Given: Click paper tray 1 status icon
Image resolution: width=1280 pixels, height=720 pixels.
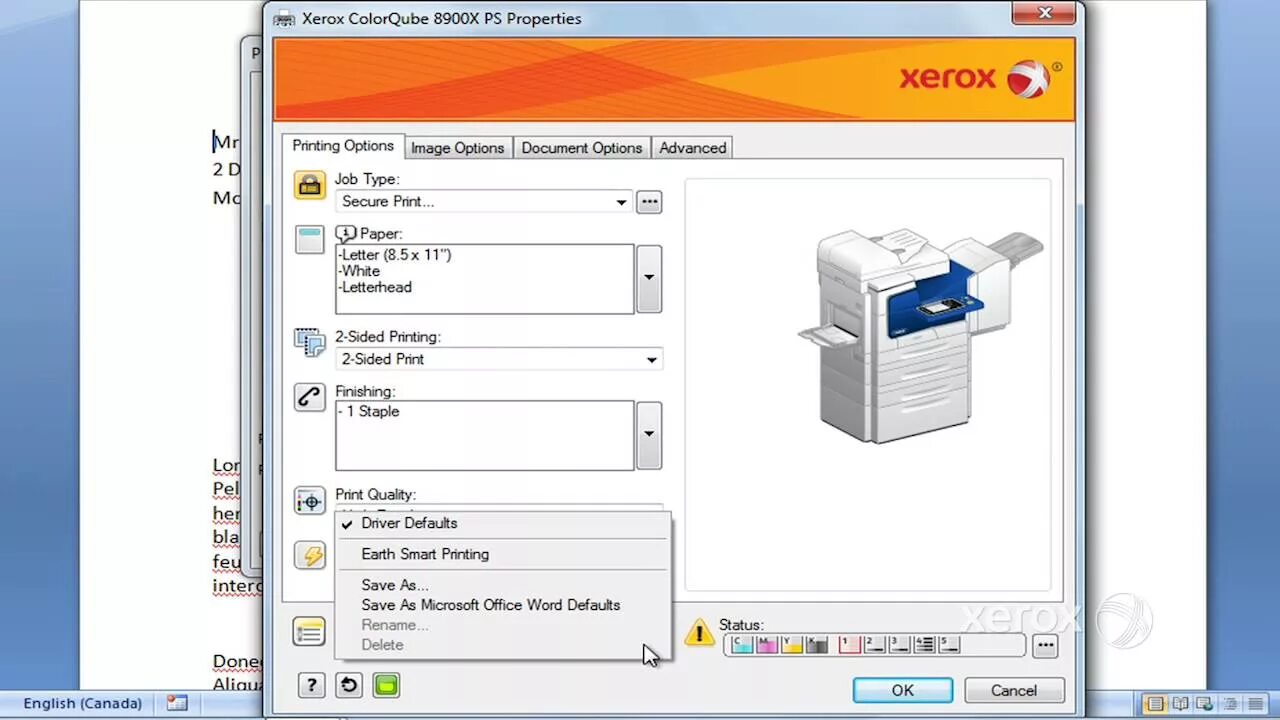Looking at the screenshot, I should 849,645.
